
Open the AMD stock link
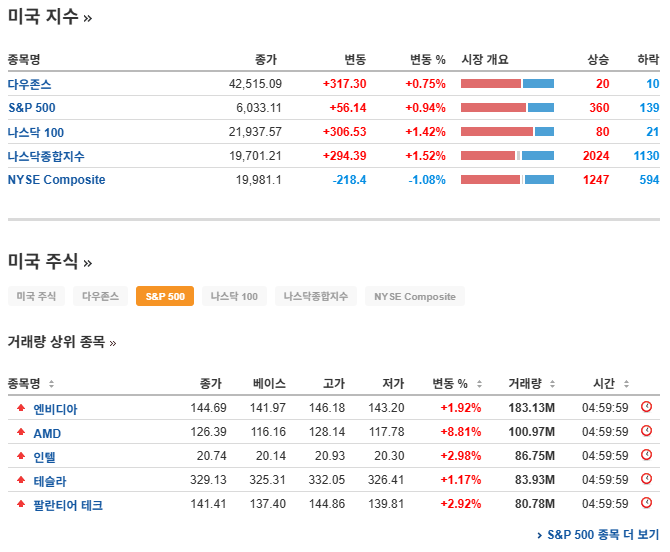tap(47, 433)
